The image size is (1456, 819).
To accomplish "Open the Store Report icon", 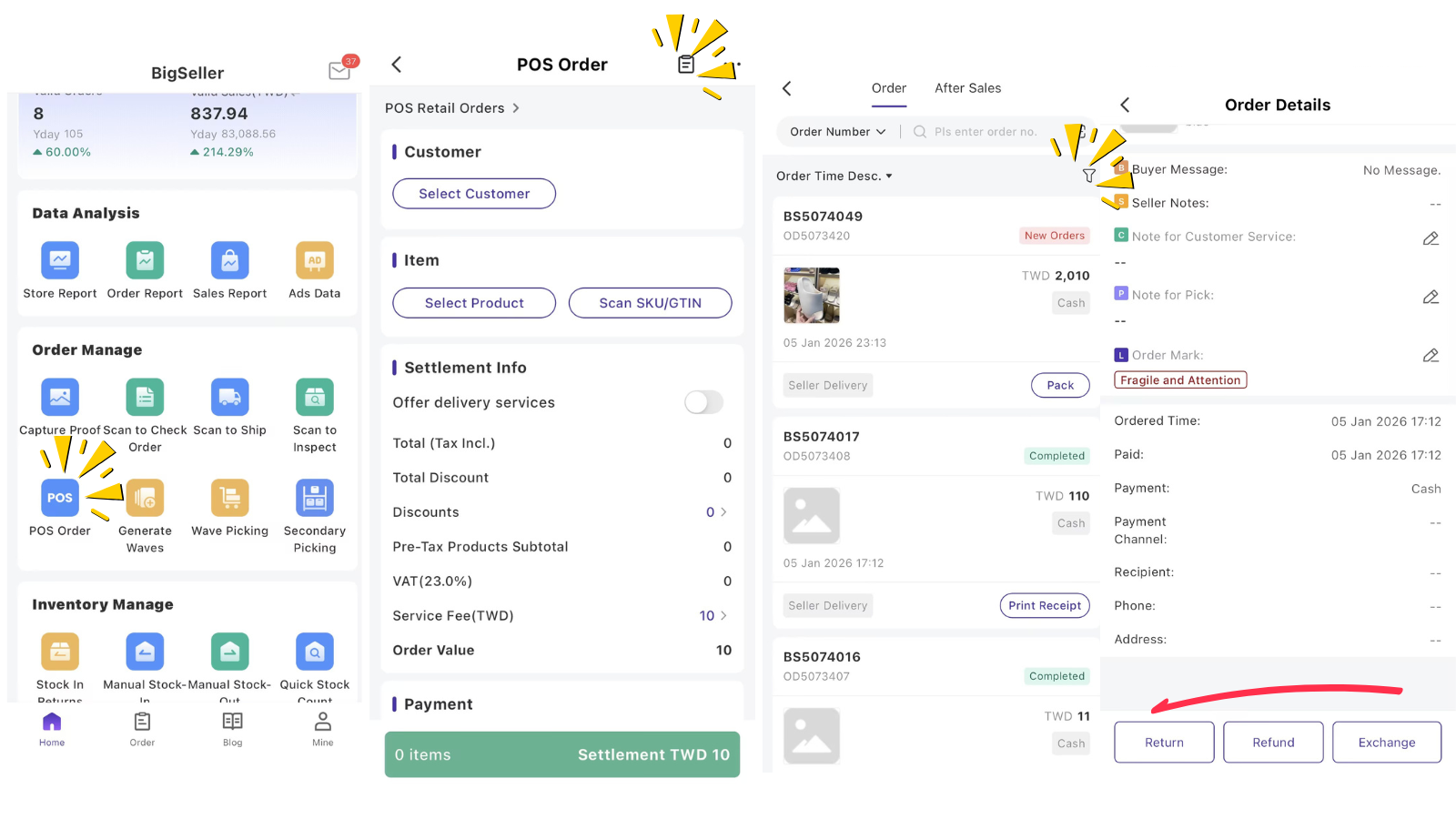I will point(60,260).
